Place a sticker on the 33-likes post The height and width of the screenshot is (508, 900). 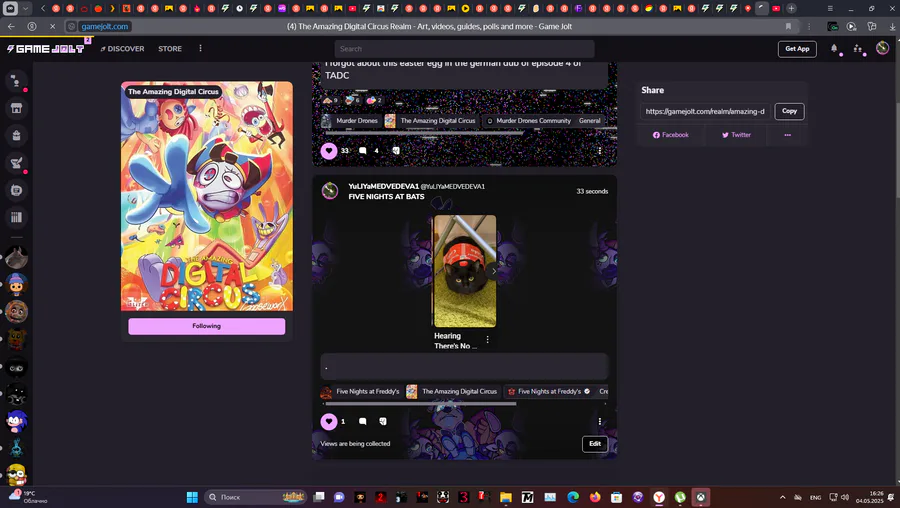[x=395, y=151]
